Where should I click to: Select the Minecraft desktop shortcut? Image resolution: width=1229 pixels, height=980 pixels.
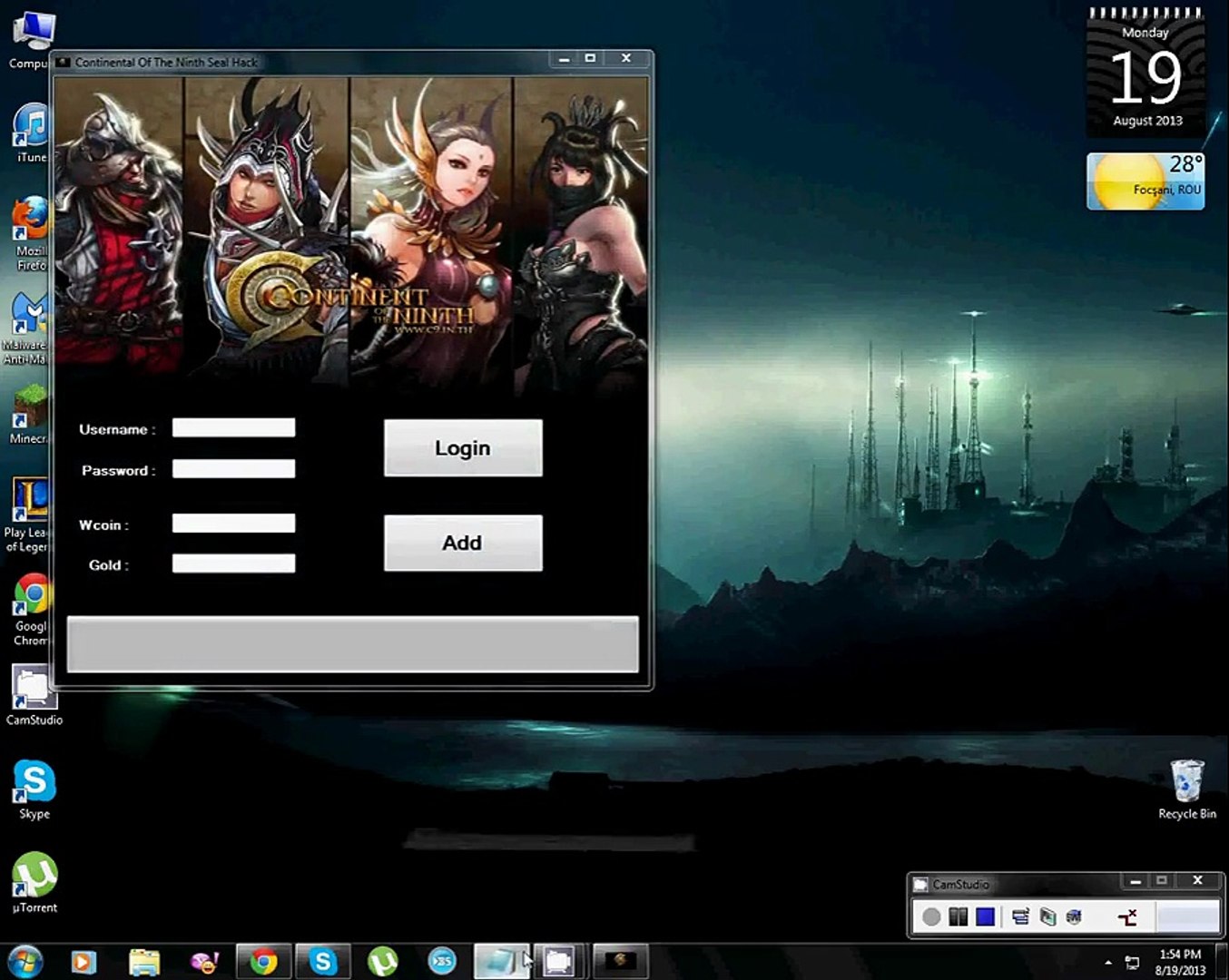(x=29, y=416)
